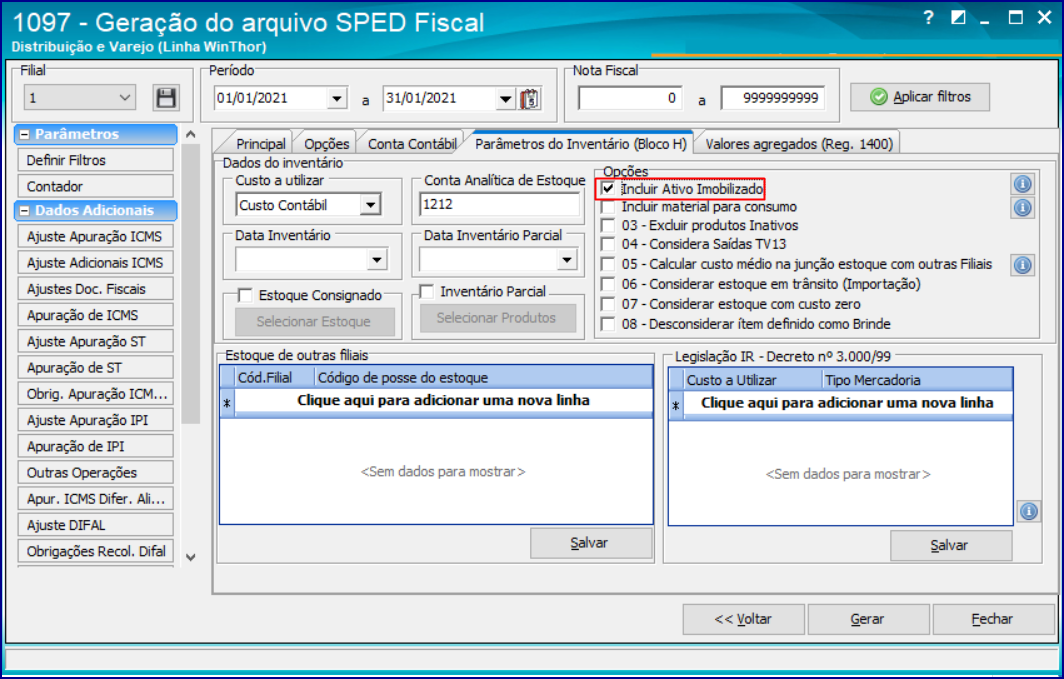Click Nota Fiscal ending number 9999999999 field
This screenshot has height=679, width=1064.
click(773, 98)
